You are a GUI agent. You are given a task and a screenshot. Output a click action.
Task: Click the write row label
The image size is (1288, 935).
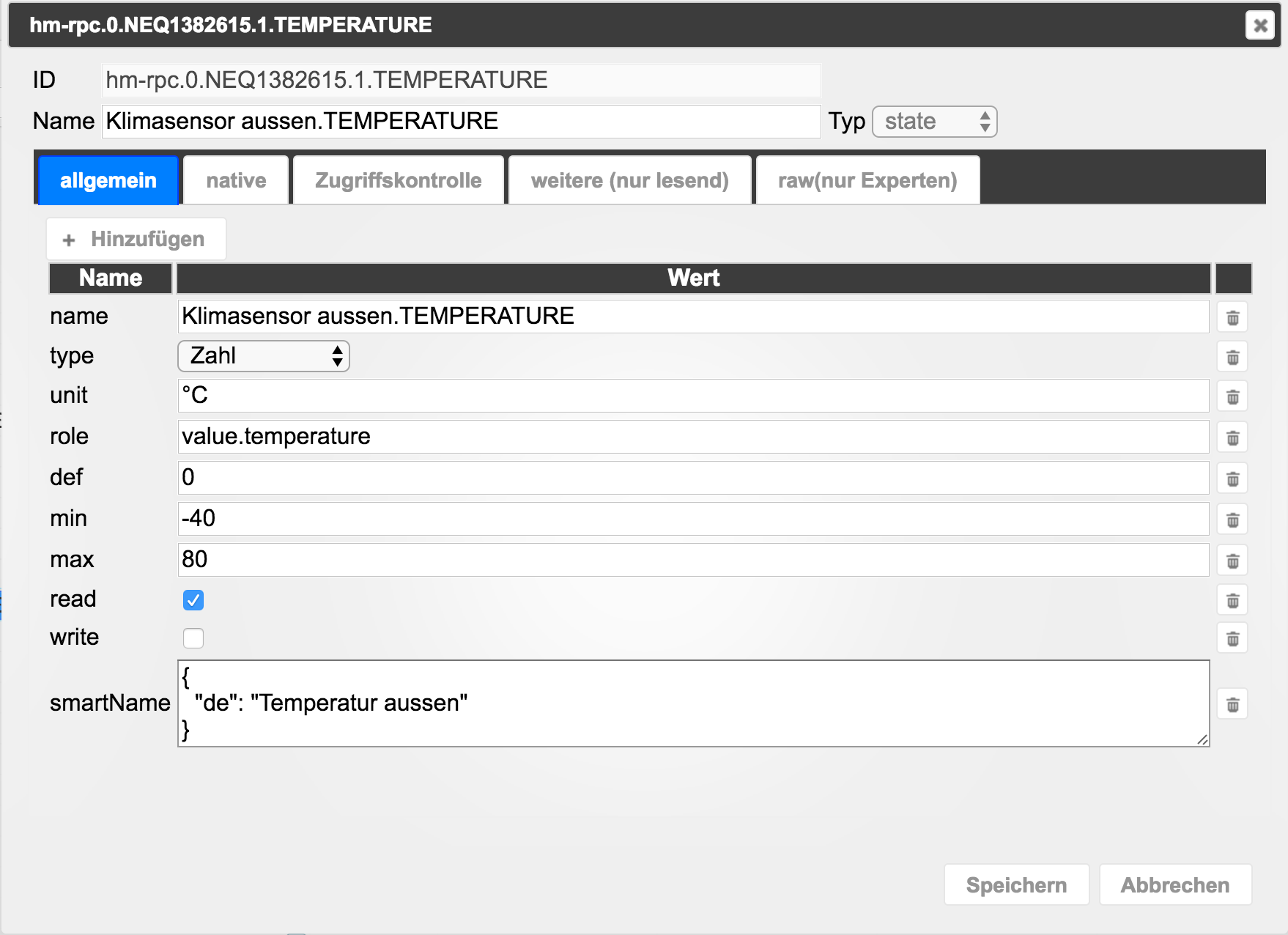[x=74, y=637]
